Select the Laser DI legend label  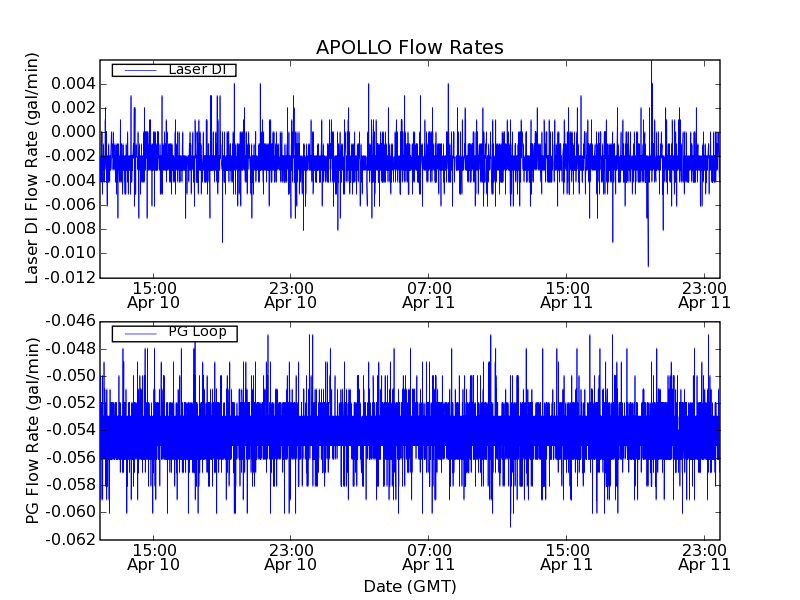tap(197, 69)
